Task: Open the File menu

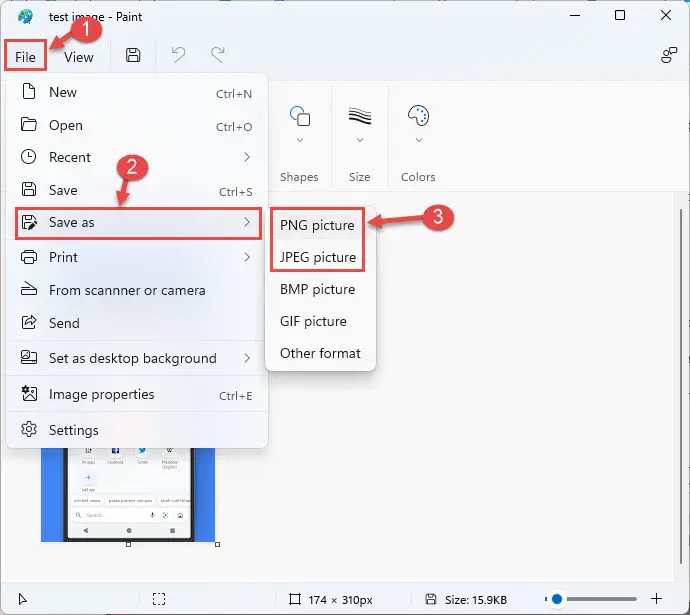Action: click(x=25, y=56)
